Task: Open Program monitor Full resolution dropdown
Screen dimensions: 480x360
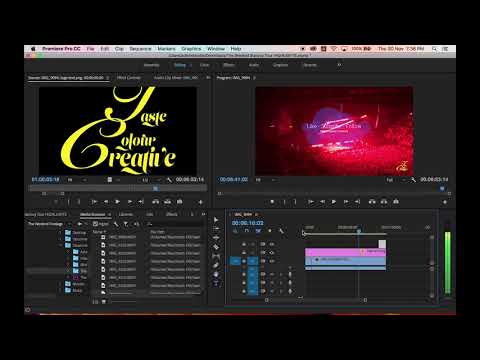Action: (395, 180)
